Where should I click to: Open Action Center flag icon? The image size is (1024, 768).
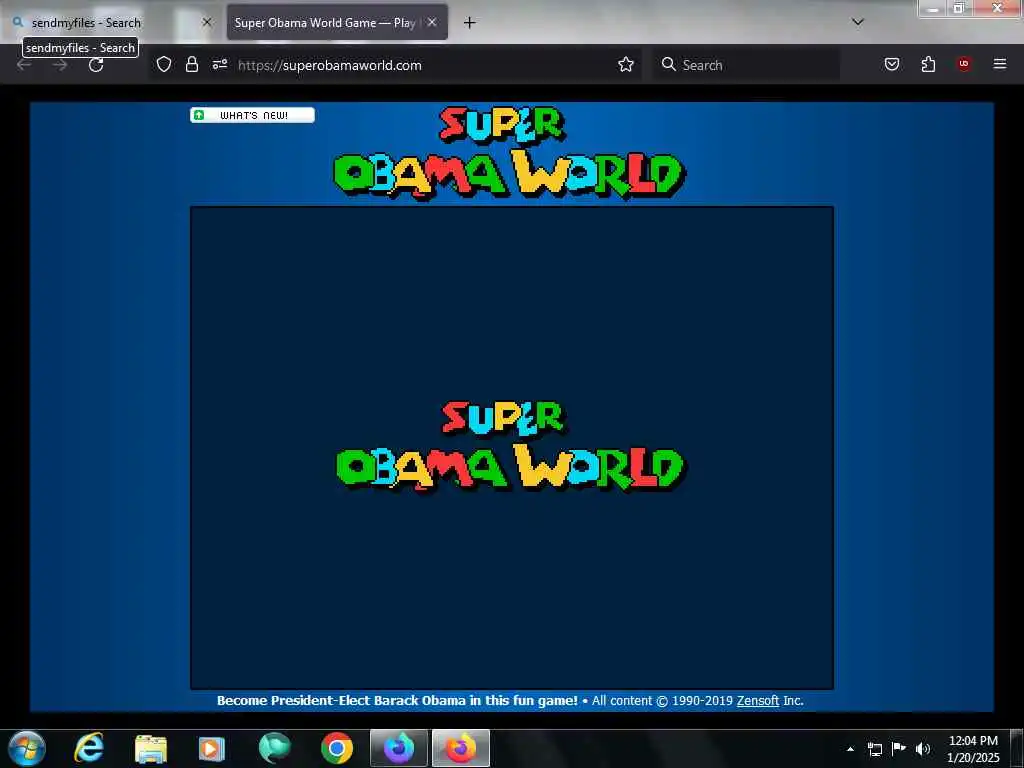click(899, 748)
